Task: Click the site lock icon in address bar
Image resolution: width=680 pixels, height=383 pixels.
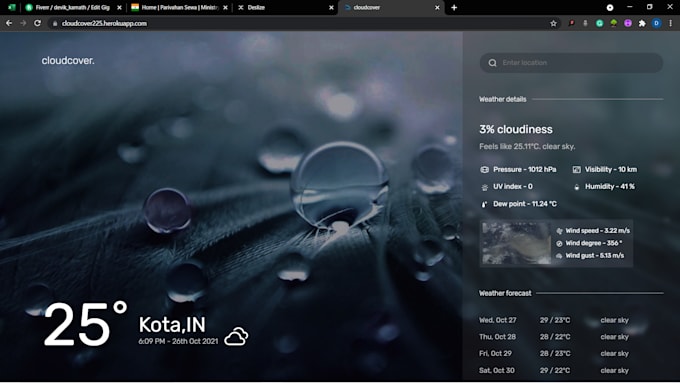Action: tap(55, 23)
